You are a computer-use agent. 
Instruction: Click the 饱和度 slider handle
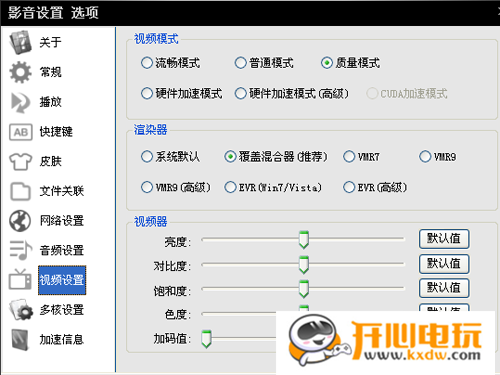(304, 289)
